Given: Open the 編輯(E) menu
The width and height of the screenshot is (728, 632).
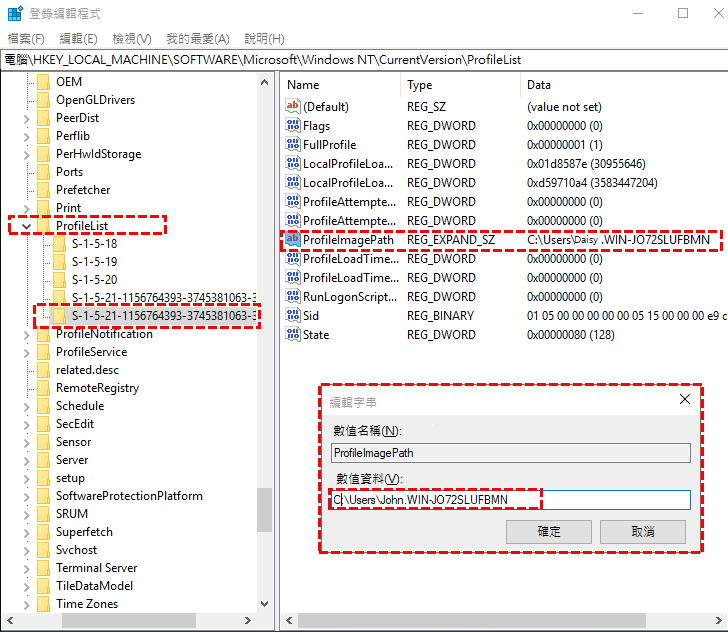Looking at the screenshot, I should click(x=78, y=39).
